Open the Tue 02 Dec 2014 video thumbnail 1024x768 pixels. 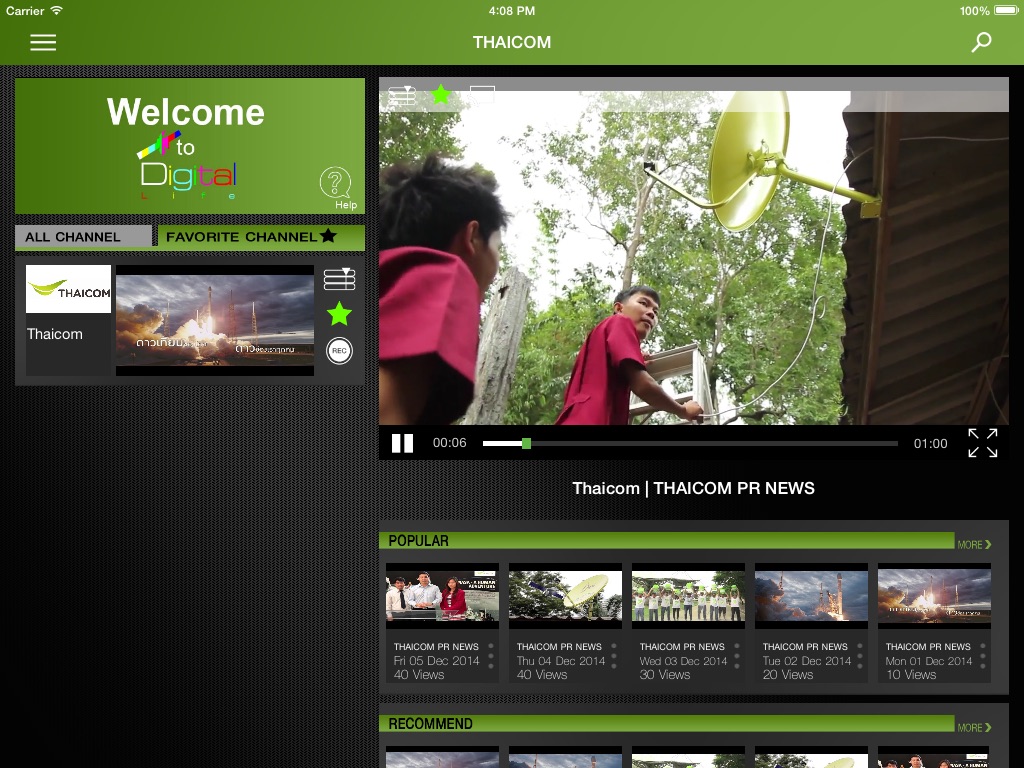tap(811, 596)
